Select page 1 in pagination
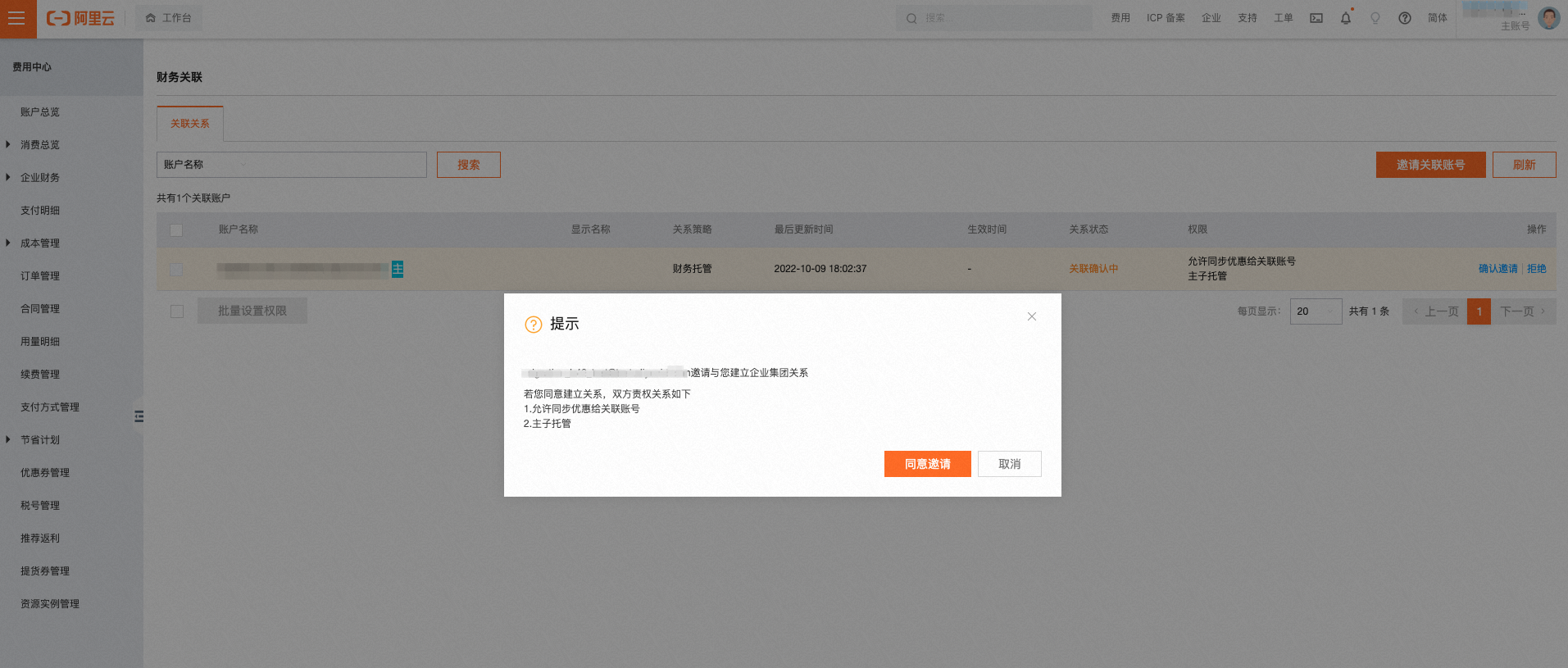1568x668 pixels. pos(1479,311)
